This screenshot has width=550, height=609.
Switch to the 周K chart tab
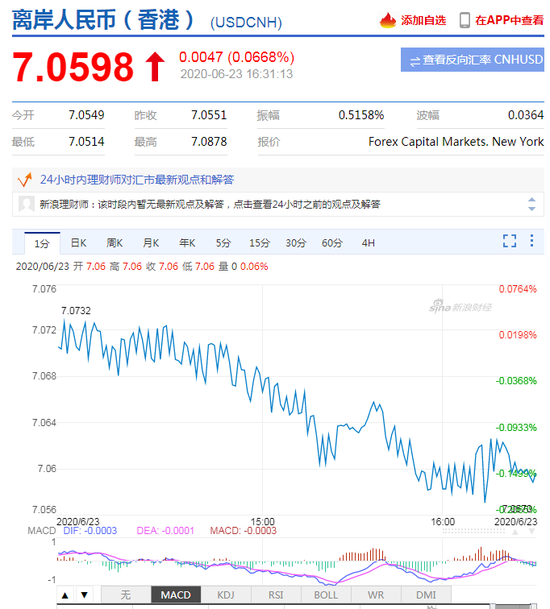tap(115, 243)
